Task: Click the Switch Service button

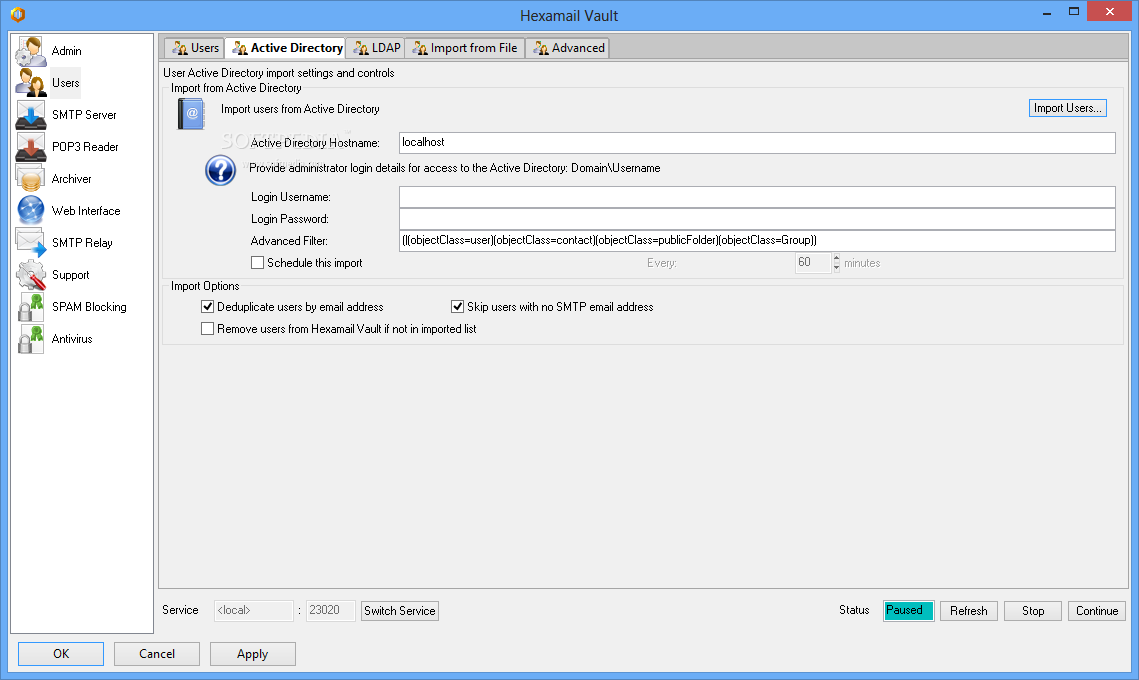Action: click(400, 611)
